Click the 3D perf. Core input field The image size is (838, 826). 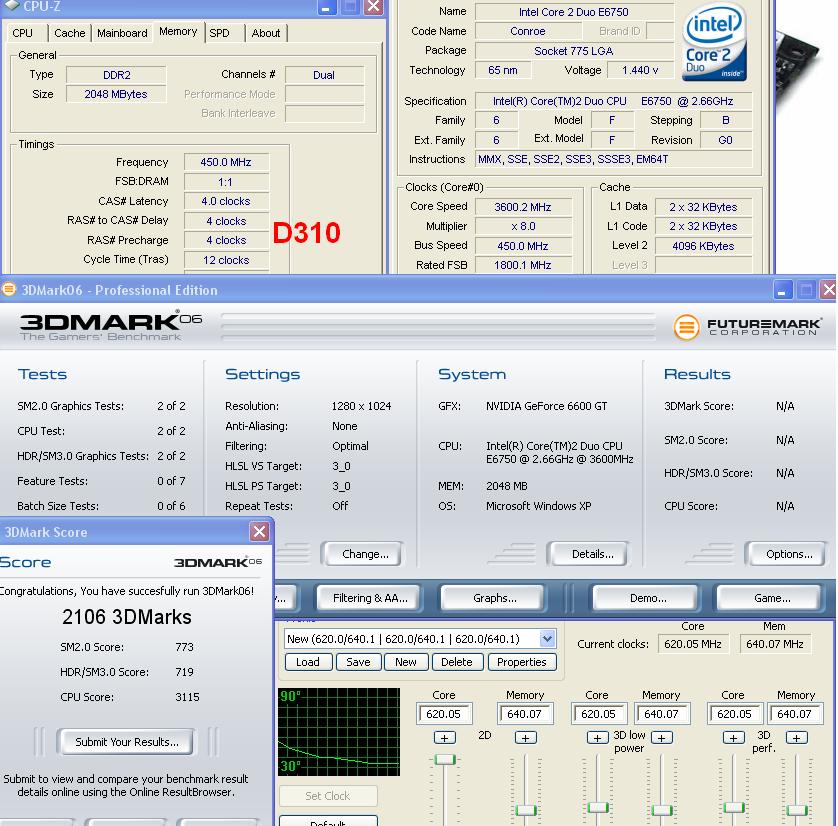pyautogui.click(x=735, y=714)
